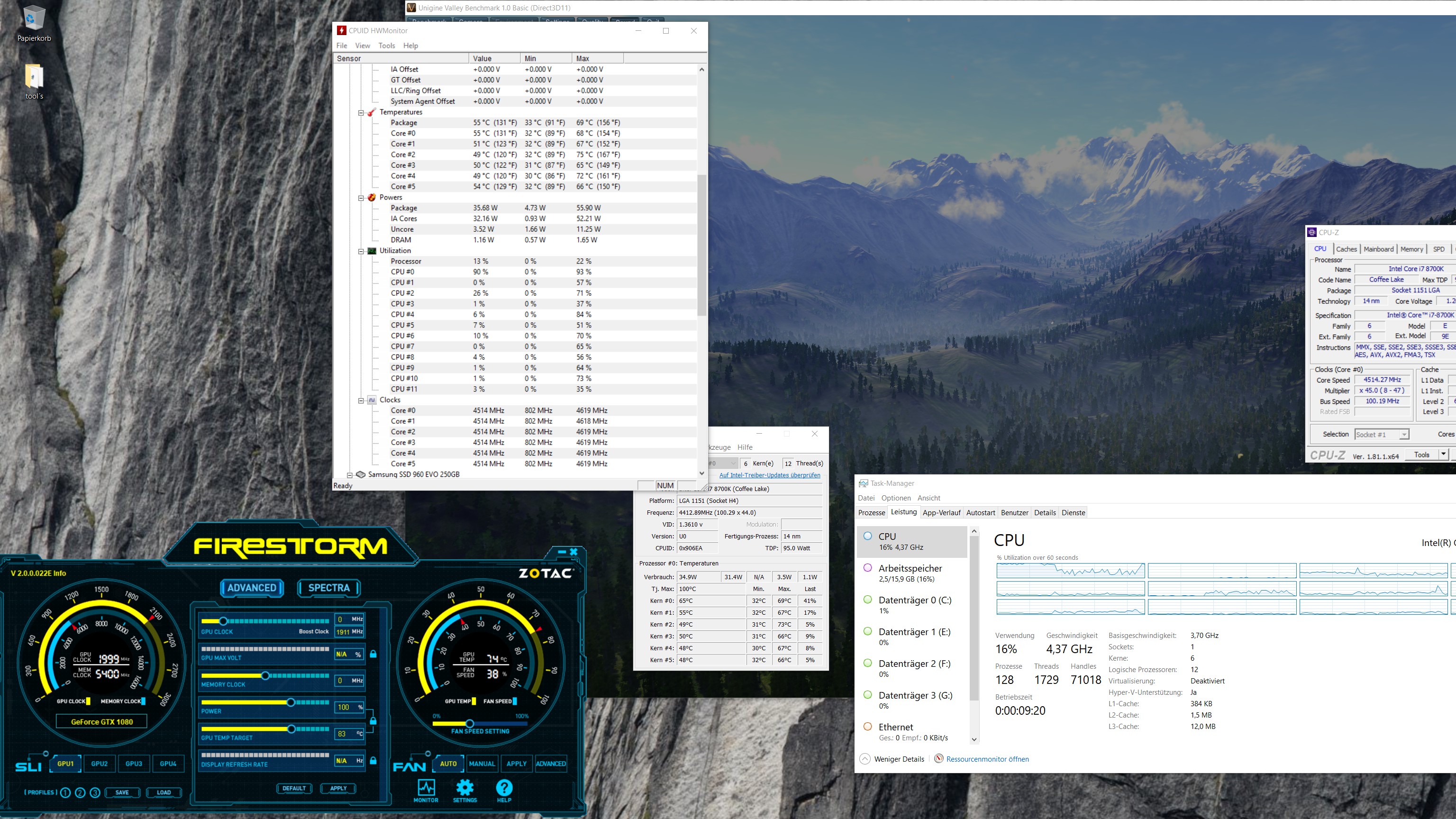Image resolution: width=1456 pixels, height=819 pixels.
Task: Click APPLY next to the DEFAULT button
Action: click(338, 788)
